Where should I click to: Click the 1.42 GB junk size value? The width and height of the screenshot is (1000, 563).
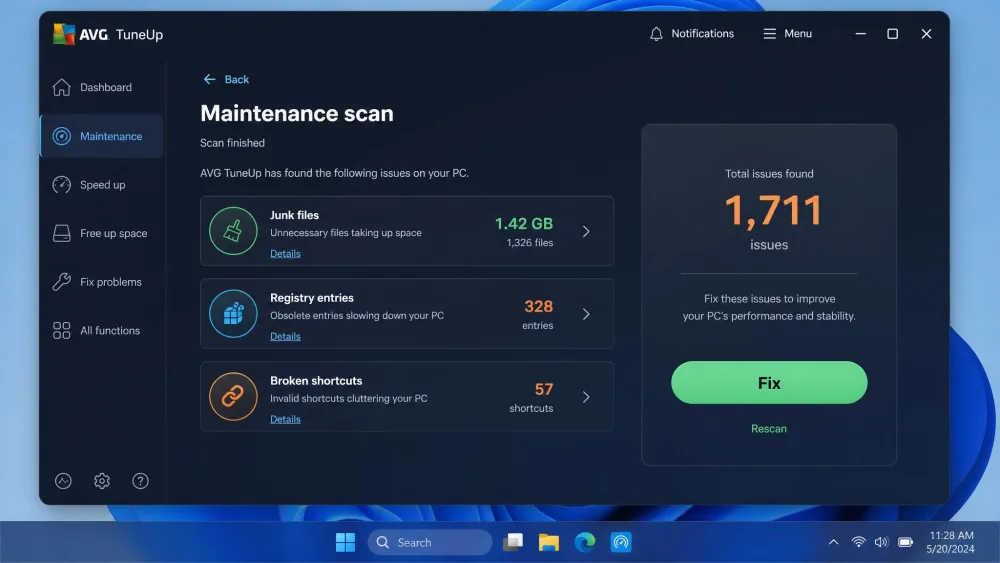[524, 224]
